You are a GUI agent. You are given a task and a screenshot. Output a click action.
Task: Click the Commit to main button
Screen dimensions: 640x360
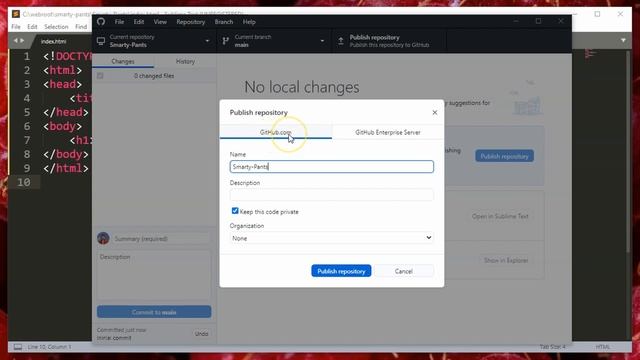pos(154,312)
